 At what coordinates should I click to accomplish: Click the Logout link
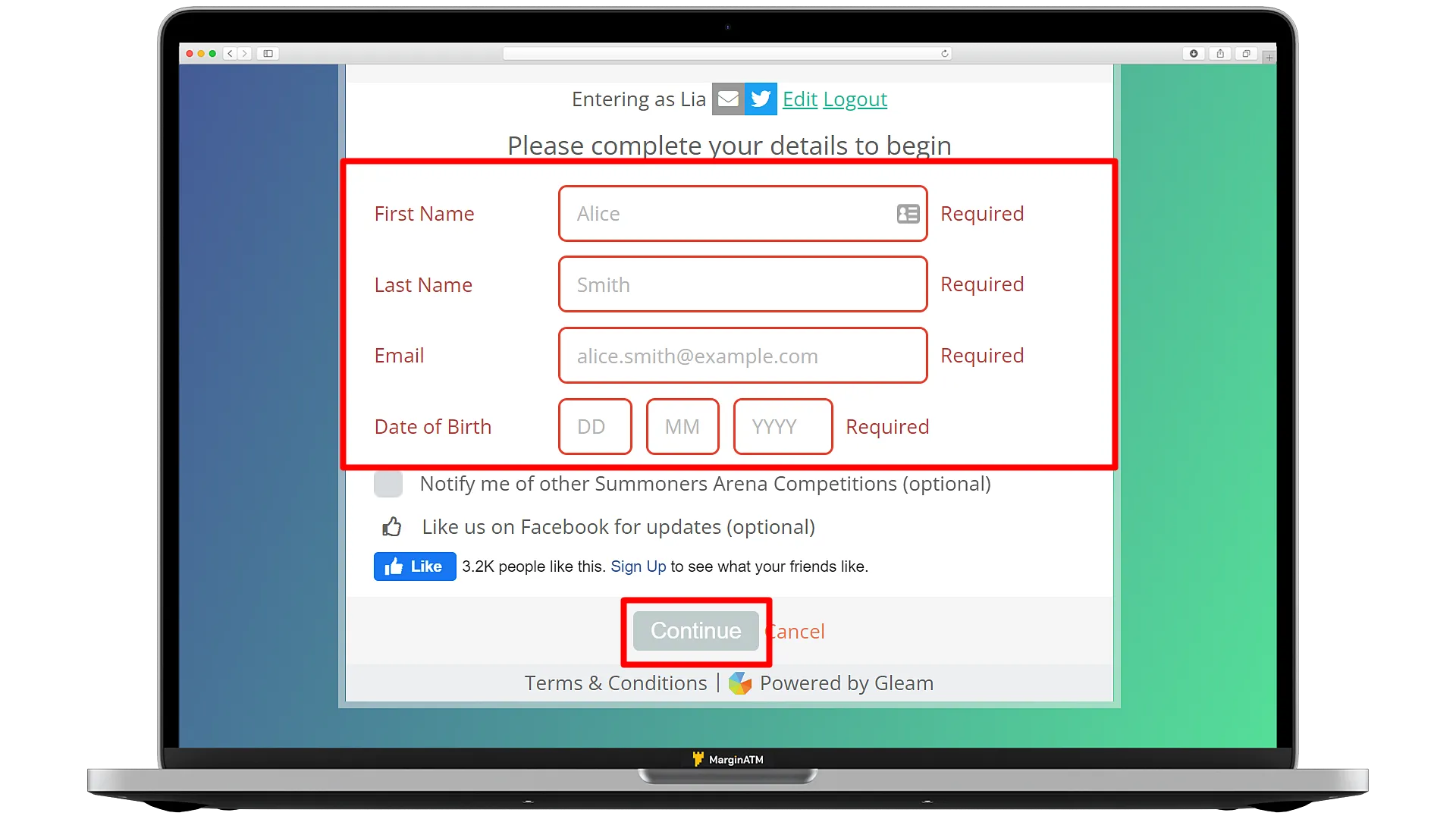click(855, 98)
